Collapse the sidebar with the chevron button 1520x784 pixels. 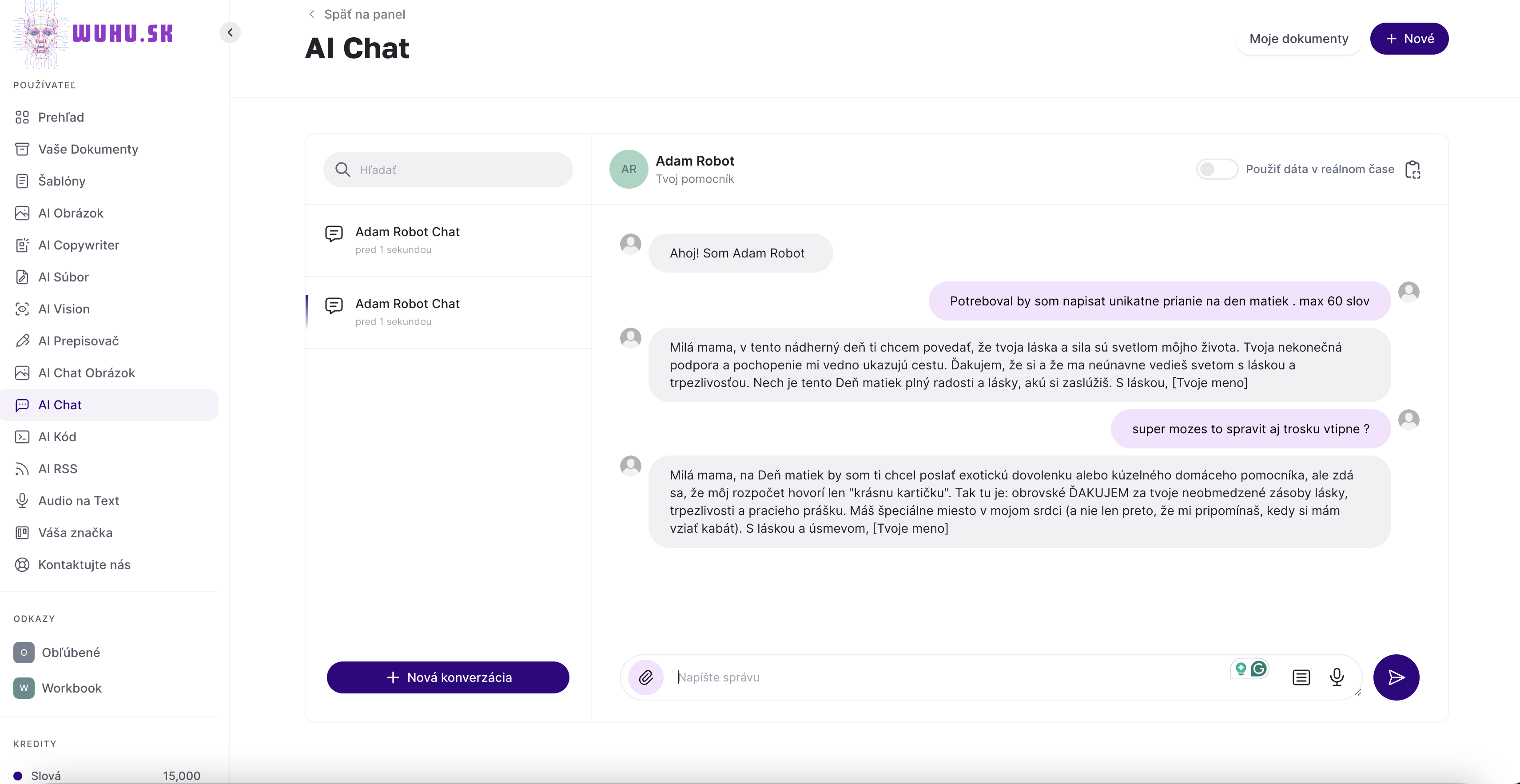pos(230,32)
